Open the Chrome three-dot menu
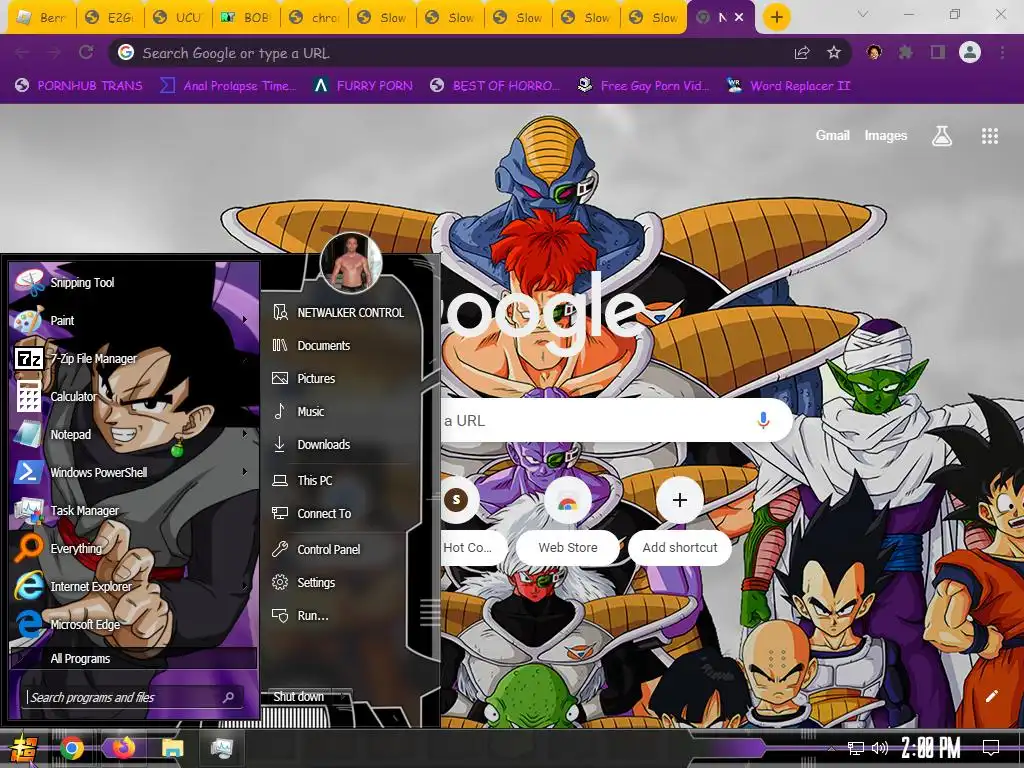The width and height of the screenshot is (1024, 768). pos(1002,53)
